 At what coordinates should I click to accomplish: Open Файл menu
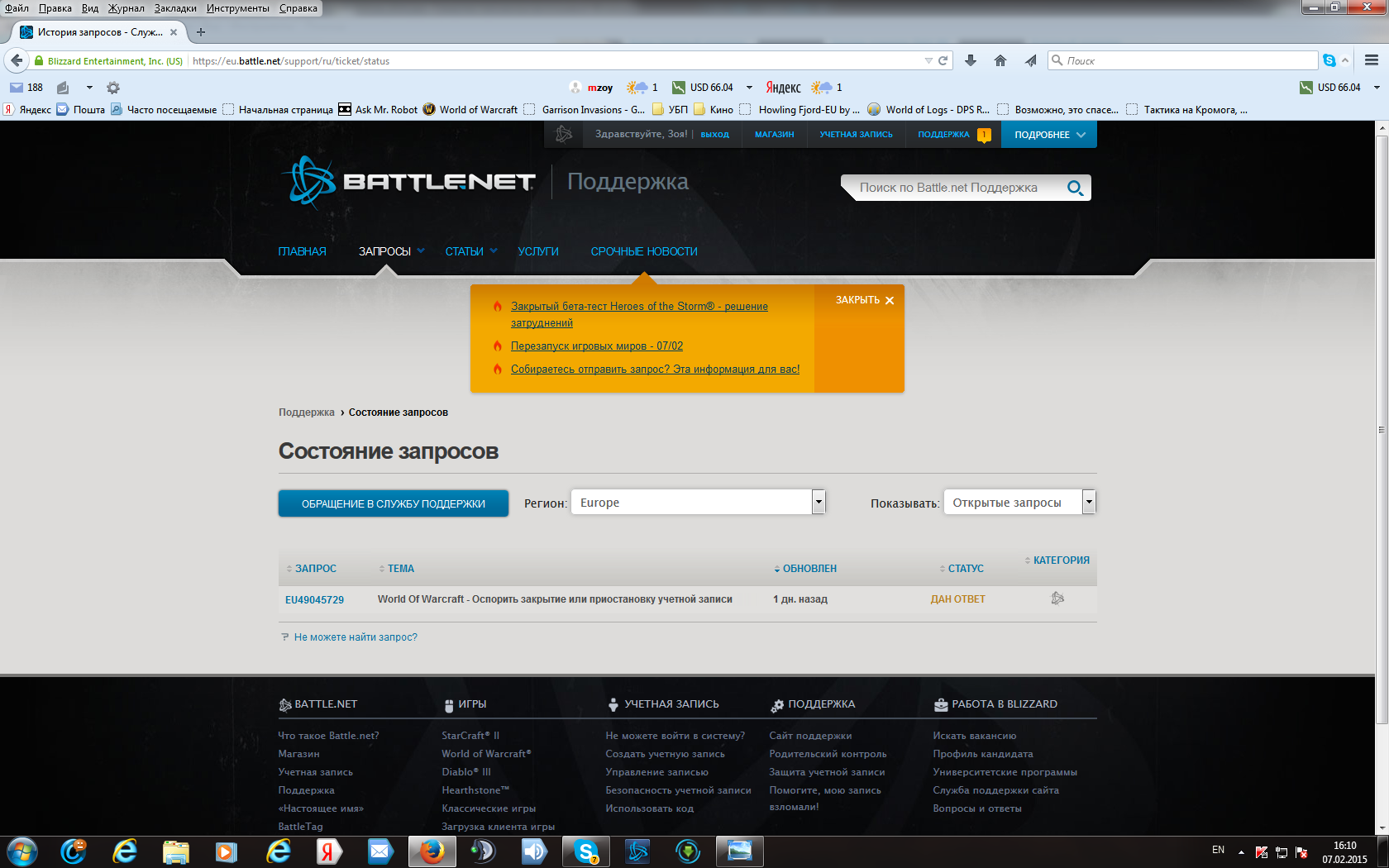[x=17, y=8]
